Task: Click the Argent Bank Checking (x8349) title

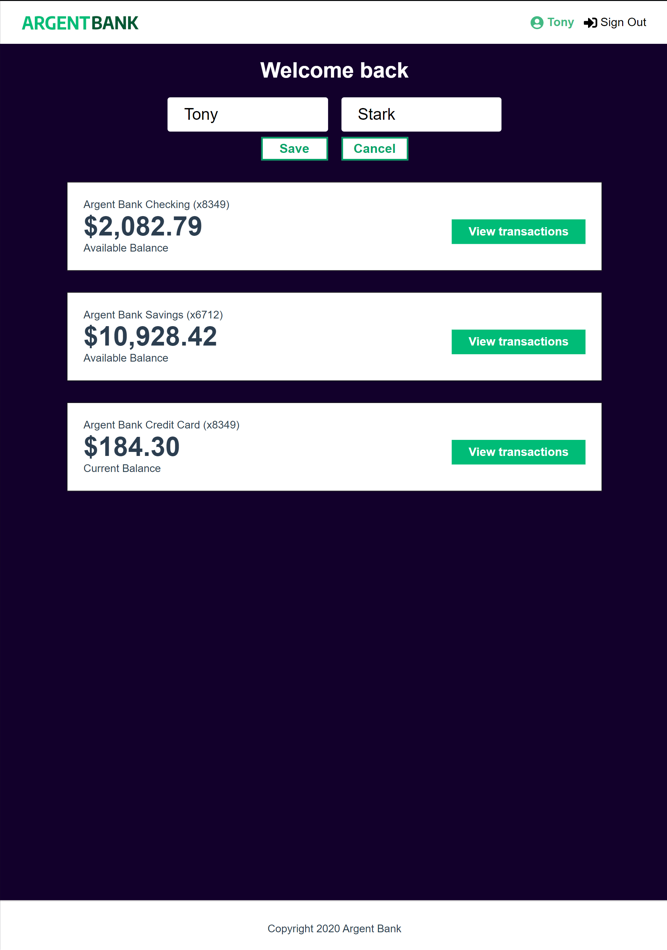Action: pos(156,205)
